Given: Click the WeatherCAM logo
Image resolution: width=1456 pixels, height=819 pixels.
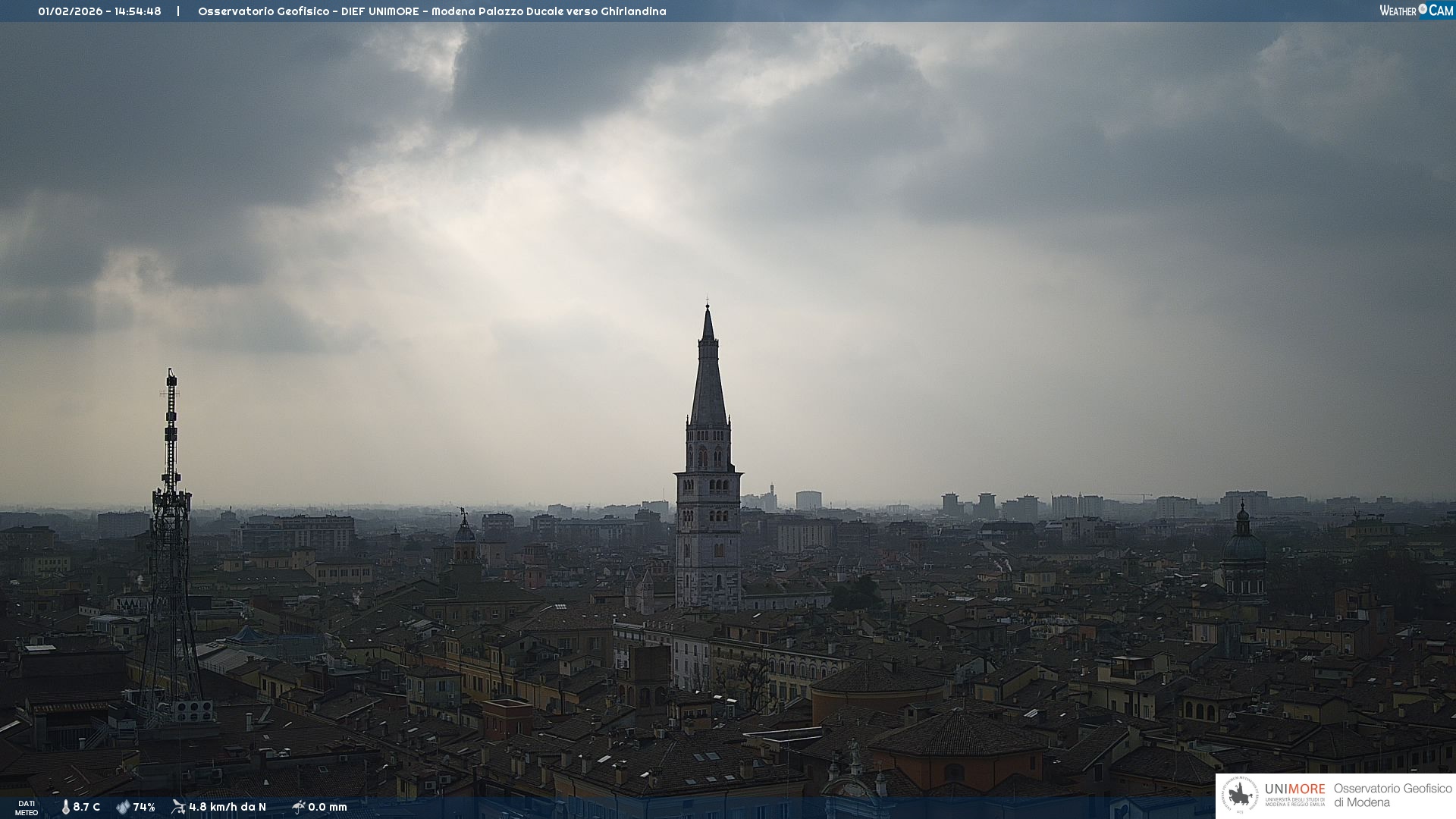Looking at the screenshot, I should click(1416, 11).
